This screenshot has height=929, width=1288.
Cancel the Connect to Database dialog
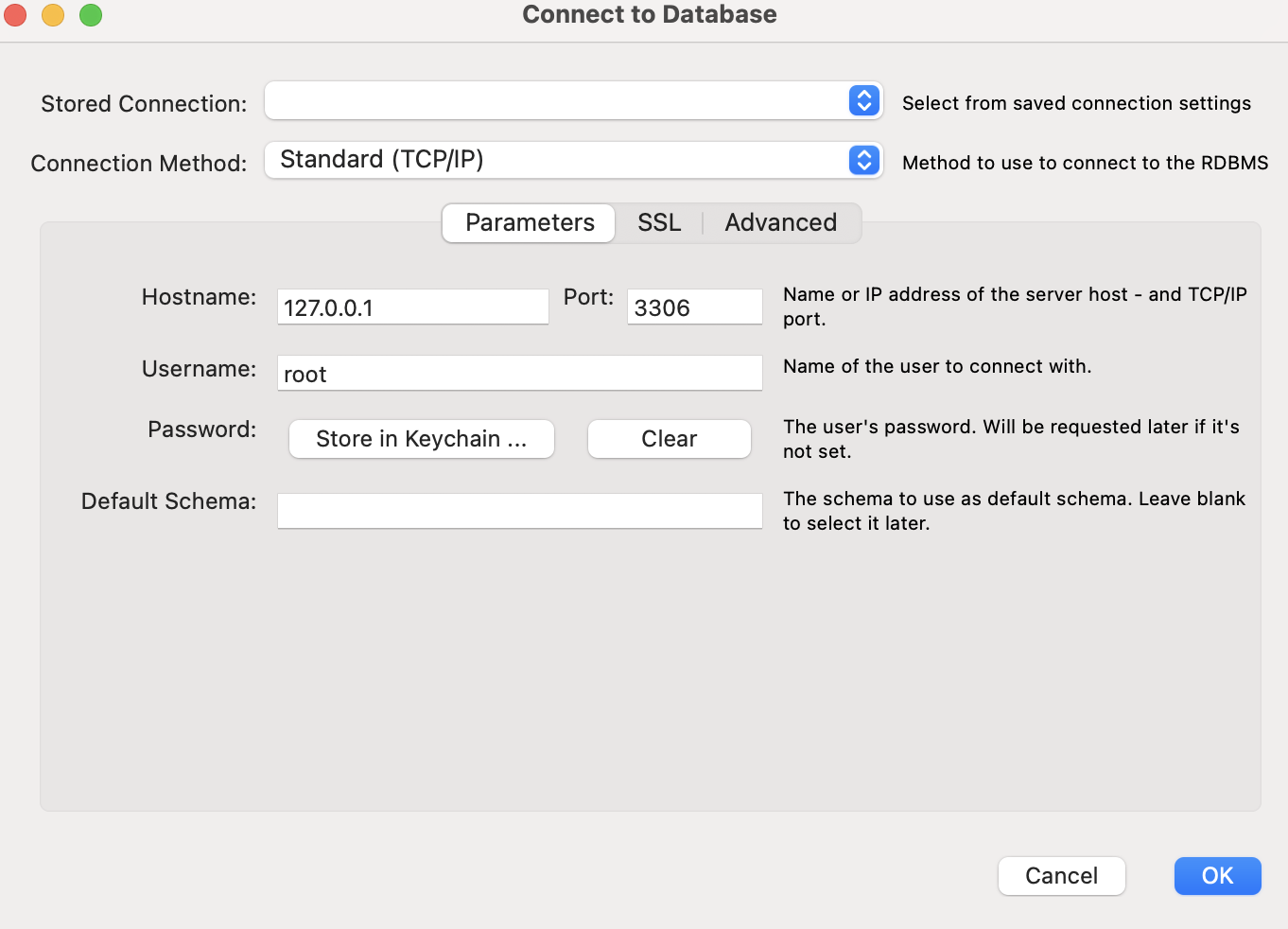[1062, 876]
